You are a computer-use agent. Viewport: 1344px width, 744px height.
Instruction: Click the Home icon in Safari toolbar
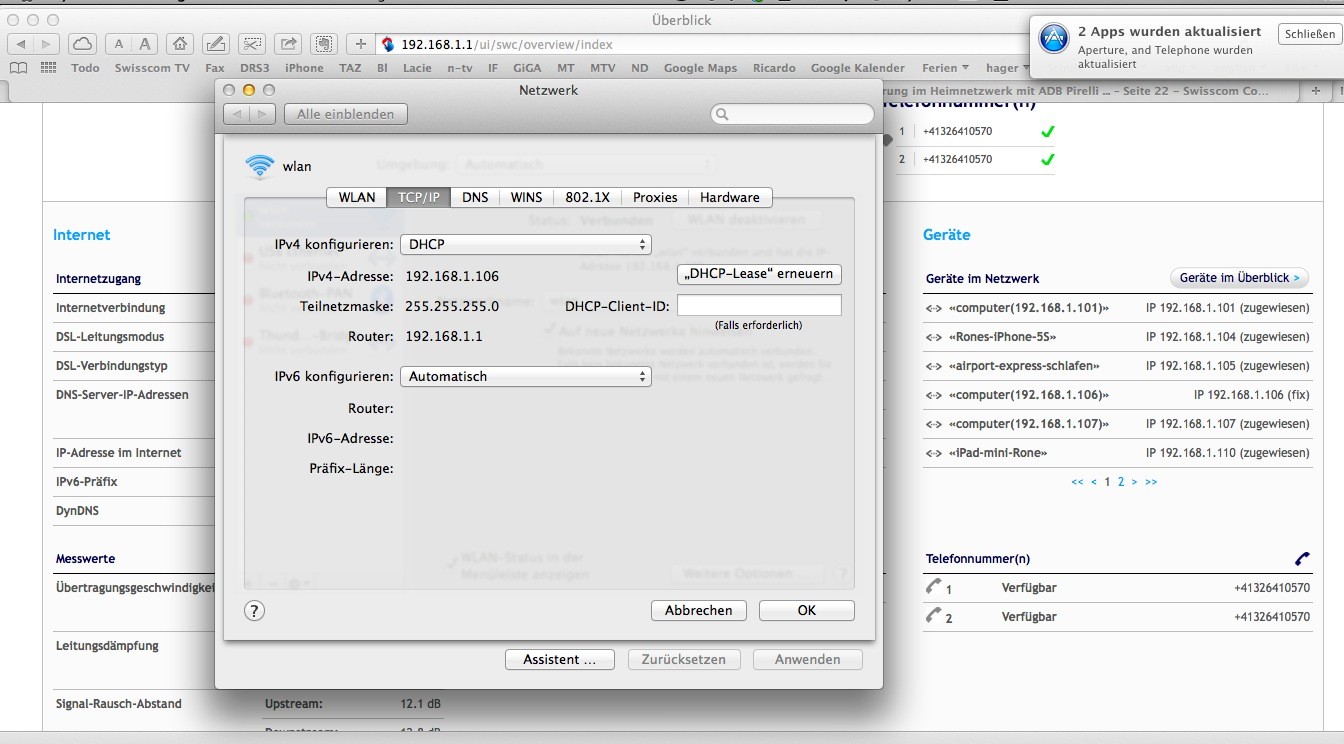coord(180,44)
